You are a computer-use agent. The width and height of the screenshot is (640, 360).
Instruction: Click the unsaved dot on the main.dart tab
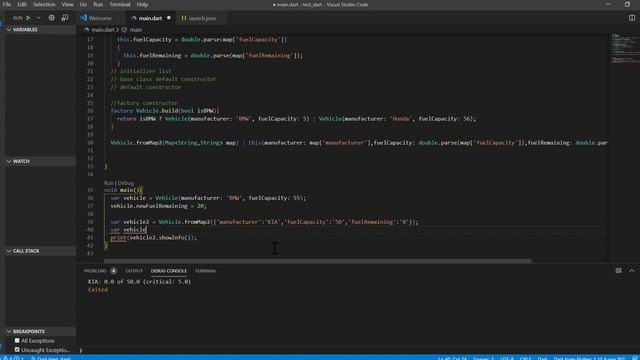coord(169,18)
